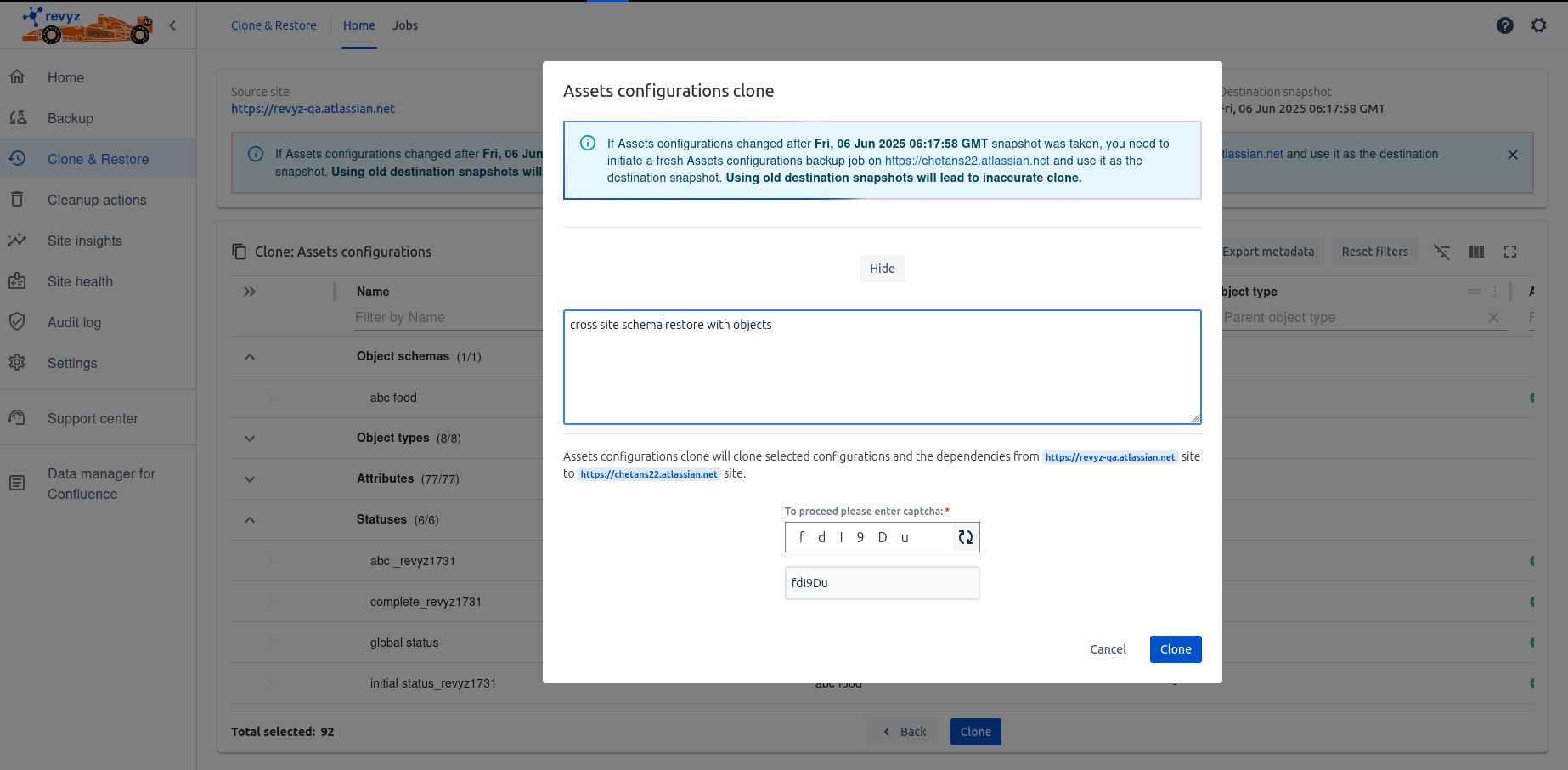Switch to the Jobs tab
1568x770 pixels.
pos(404,25)
